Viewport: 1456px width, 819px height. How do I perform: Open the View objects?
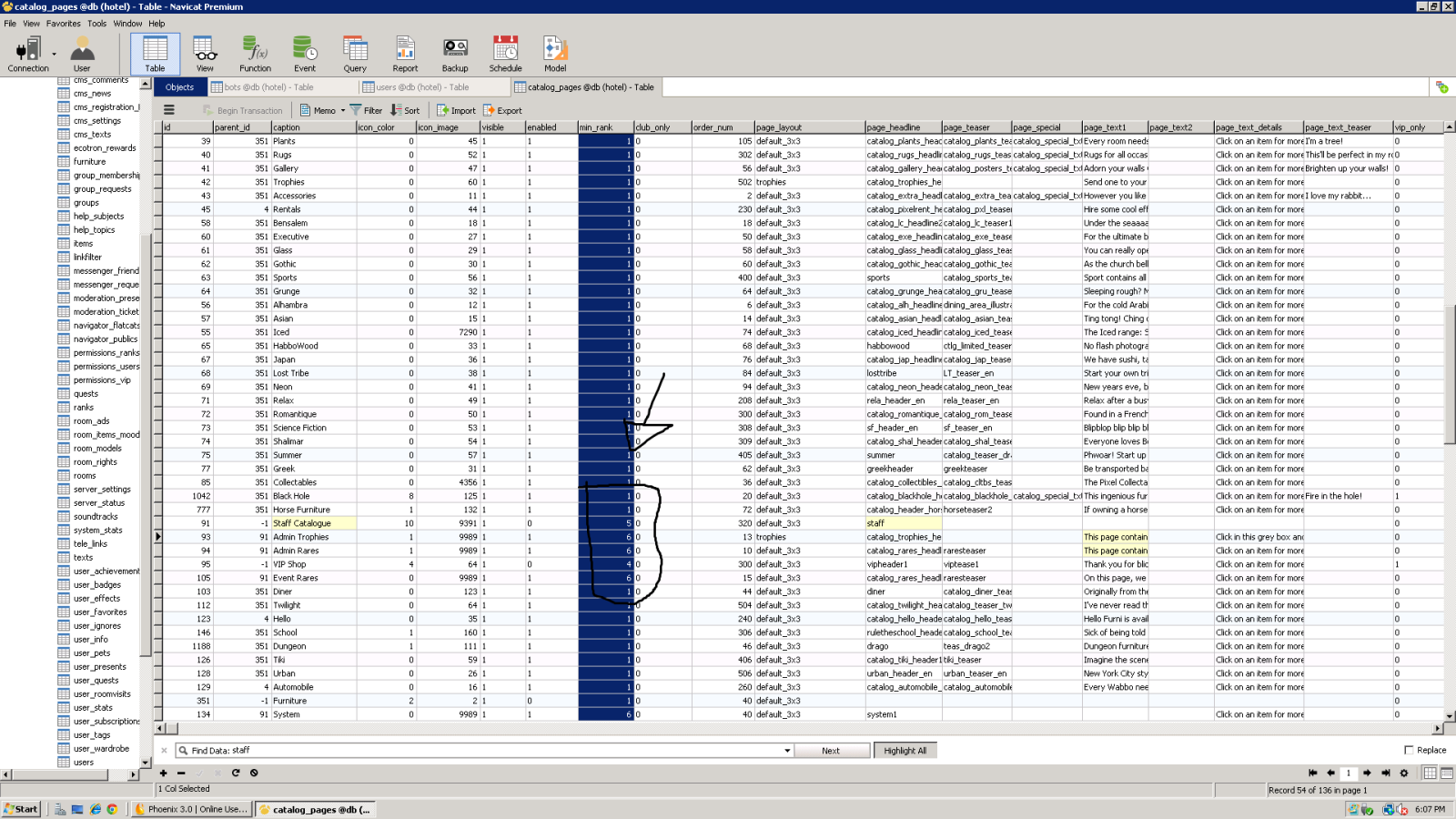[205, 55]
